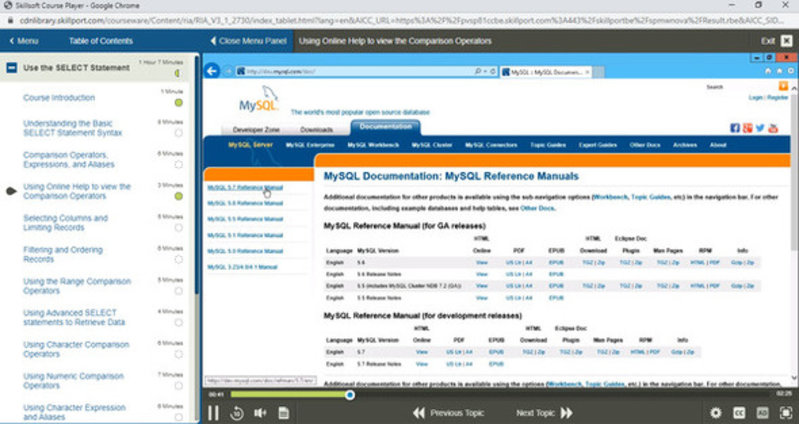Open the transcript notes icon
Image resolution: width=799 pixels, height=424 pixels.
tap(284, 413)
